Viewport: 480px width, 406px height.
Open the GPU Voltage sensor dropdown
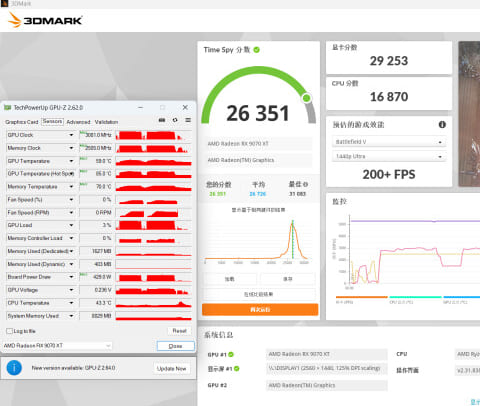tap(71, 290)
